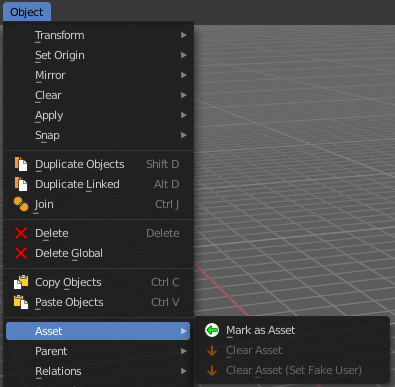Select the Mirror menu entry

click(x=98, y=75)
